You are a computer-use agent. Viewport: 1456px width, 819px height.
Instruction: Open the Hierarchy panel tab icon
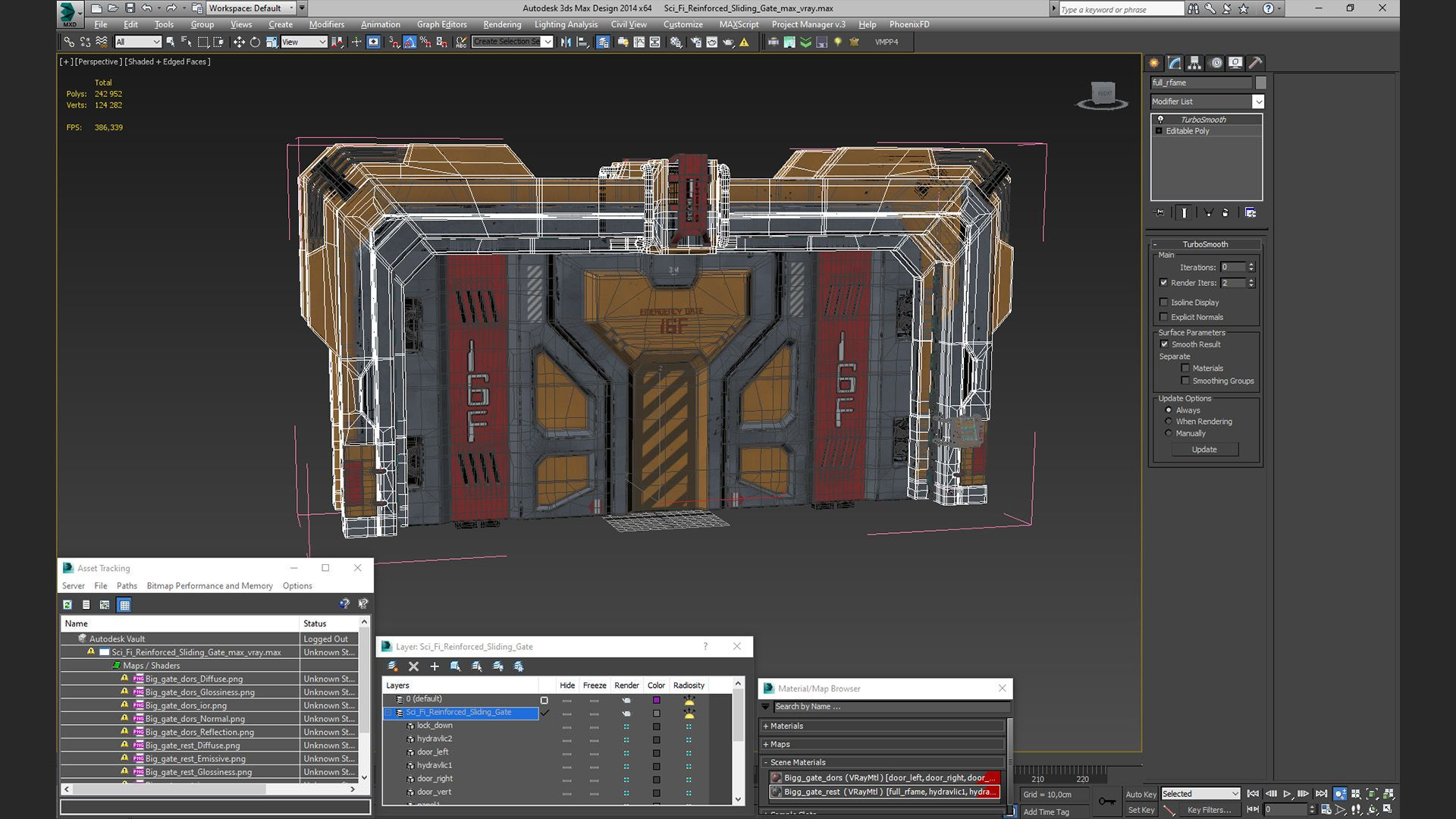[1194, 63]
